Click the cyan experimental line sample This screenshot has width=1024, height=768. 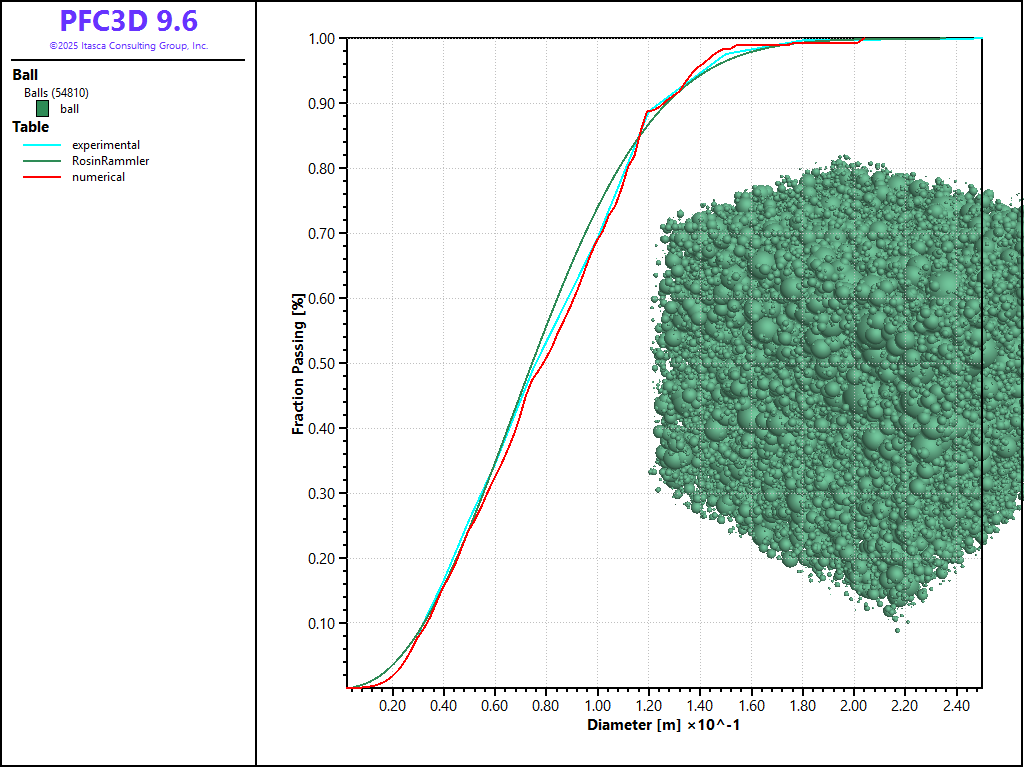42,145
